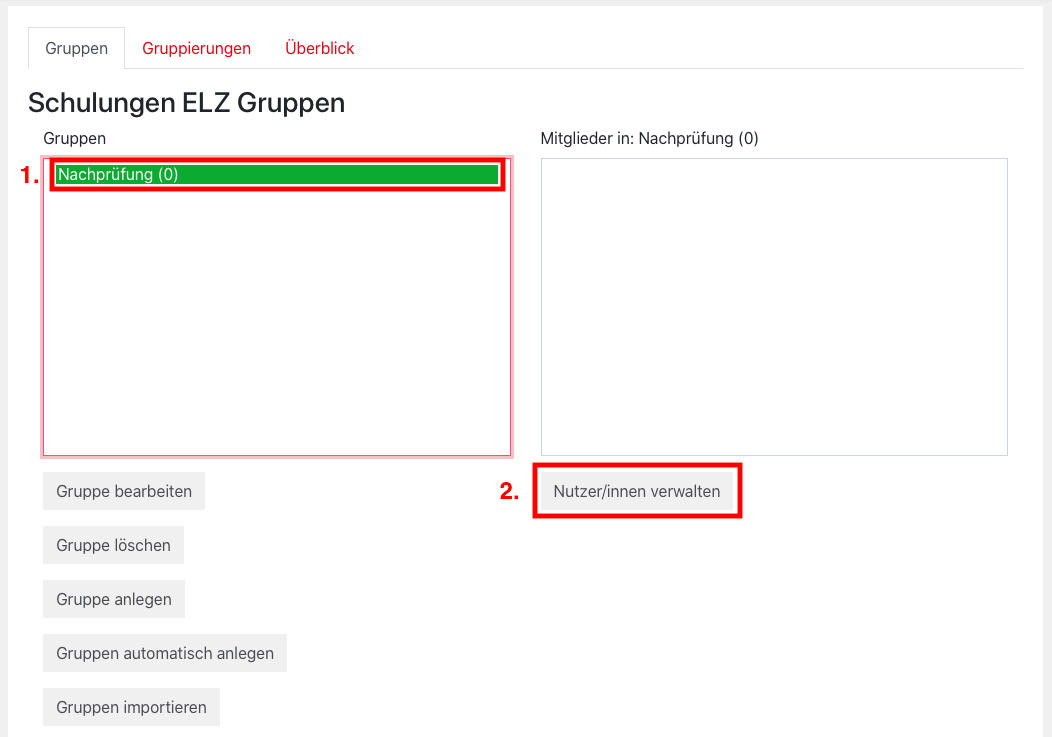Click the red step marker 1.

pos(30,175)
